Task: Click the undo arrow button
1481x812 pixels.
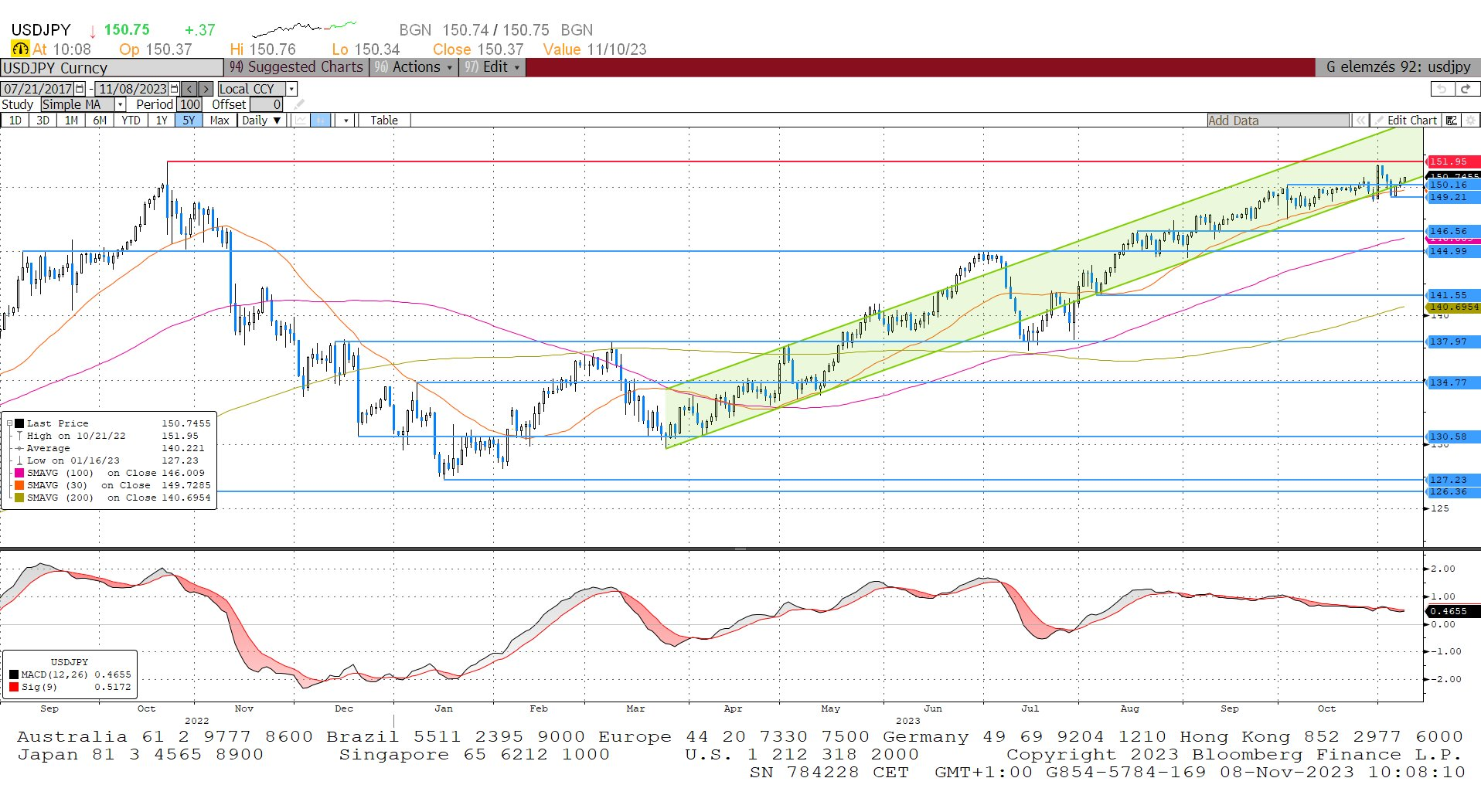Action: tap(1442, 89)
